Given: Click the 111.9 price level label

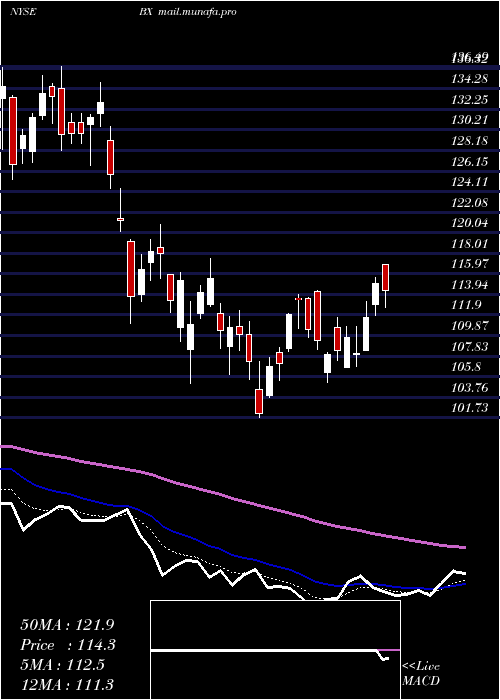Looking at the screenshot, I should tap(467, 305).
